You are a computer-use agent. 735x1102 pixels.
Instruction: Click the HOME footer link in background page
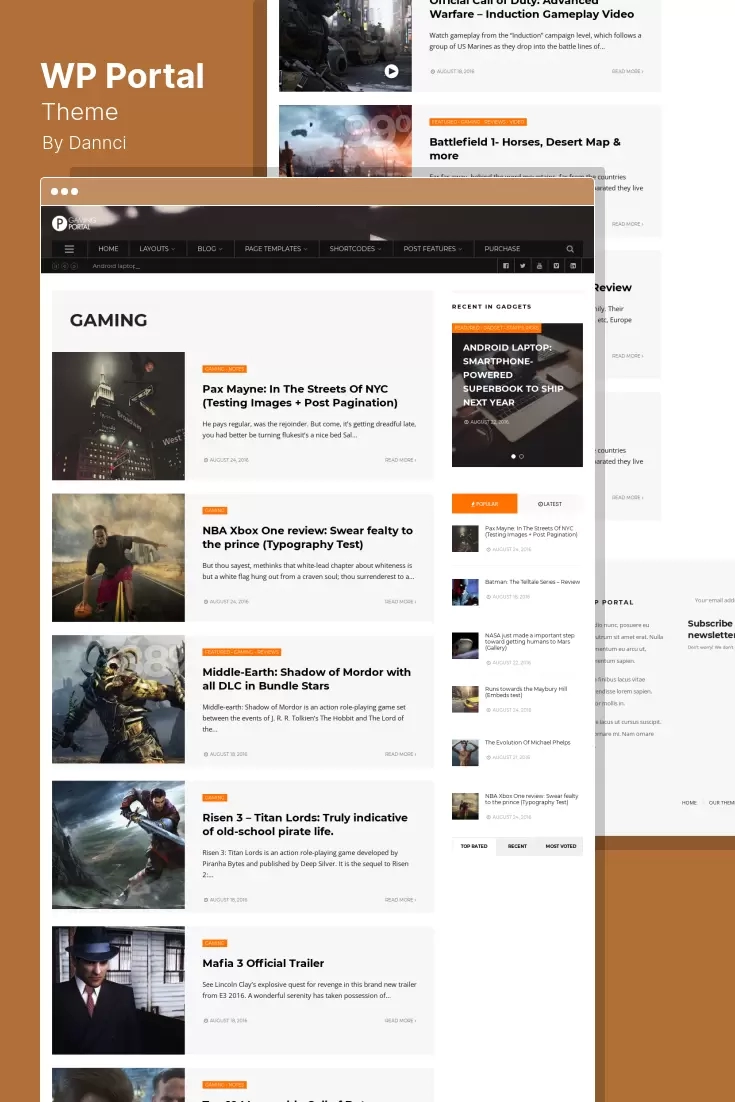click(689, 803)
